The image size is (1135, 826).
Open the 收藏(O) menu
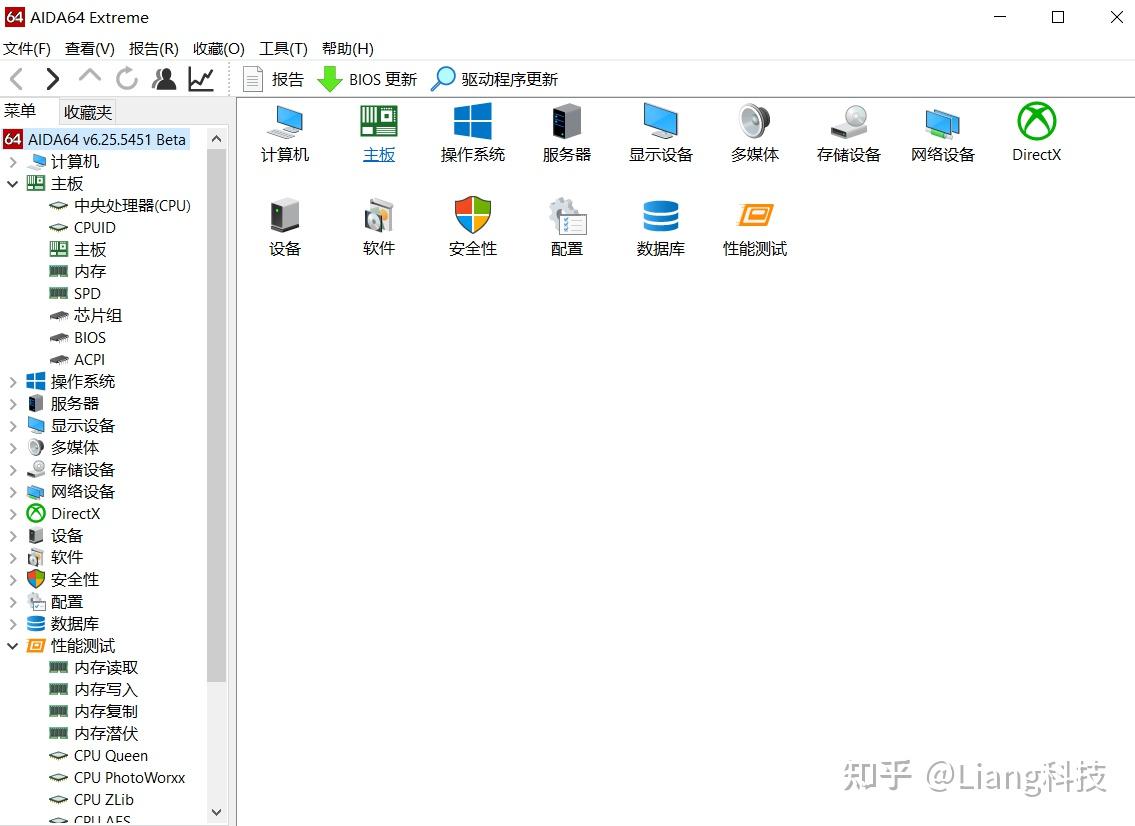point(219,49)
